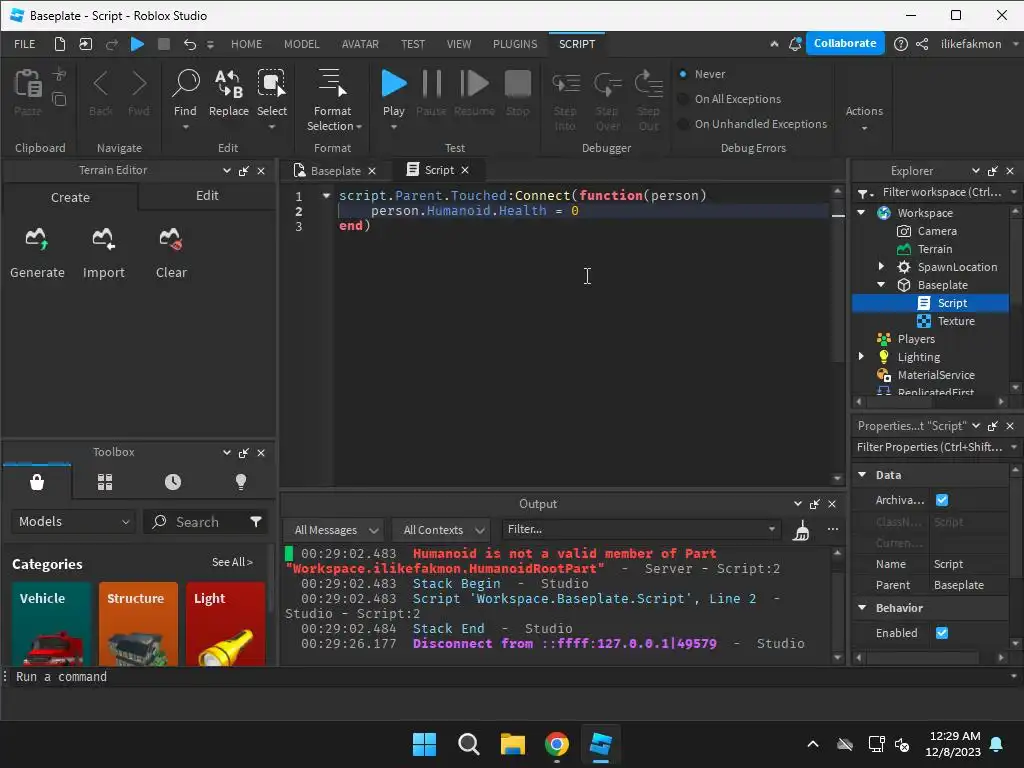
Task: Select the Never debug errors option
Action: [x=684, y=74]
